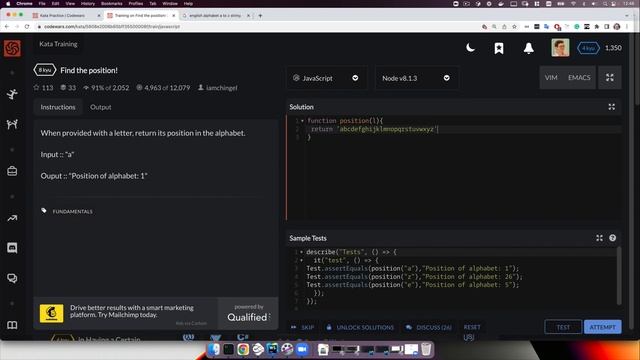This screenshot has height=360, width=640.
Task: Open Sample Tests help icon
Action: pyautogui.click(x=612, y=238)
